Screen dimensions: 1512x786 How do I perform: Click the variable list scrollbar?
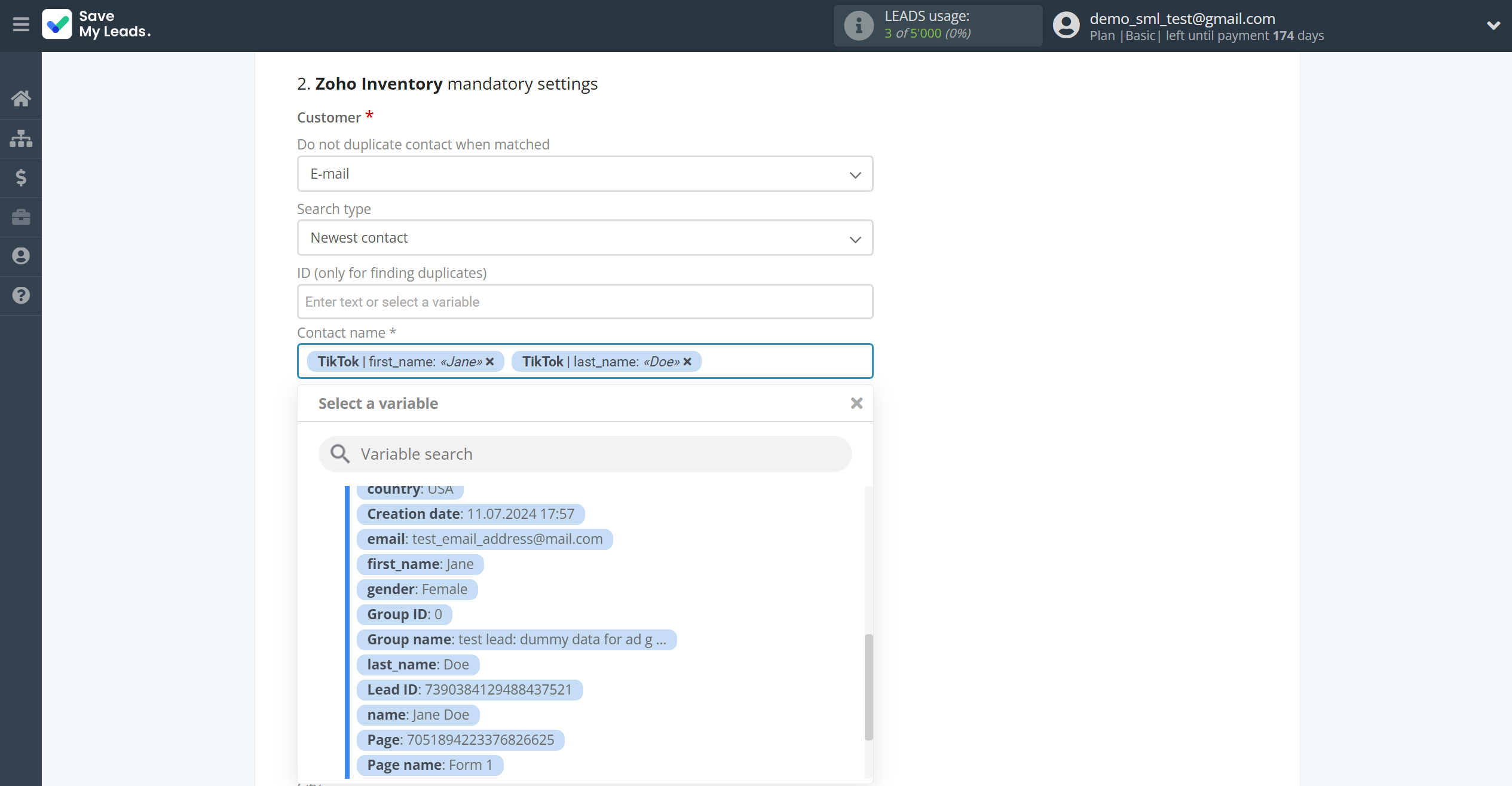coord(868,687)
